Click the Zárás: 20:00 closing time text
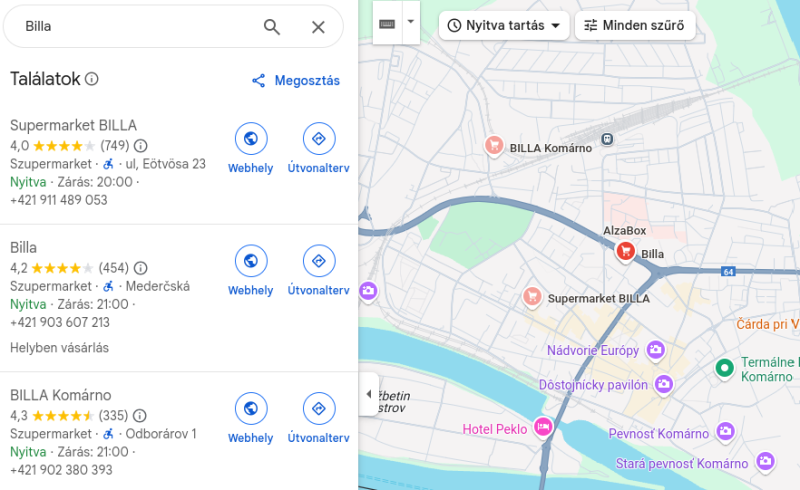This screenshot has height=490, width=800. [95, 182]
